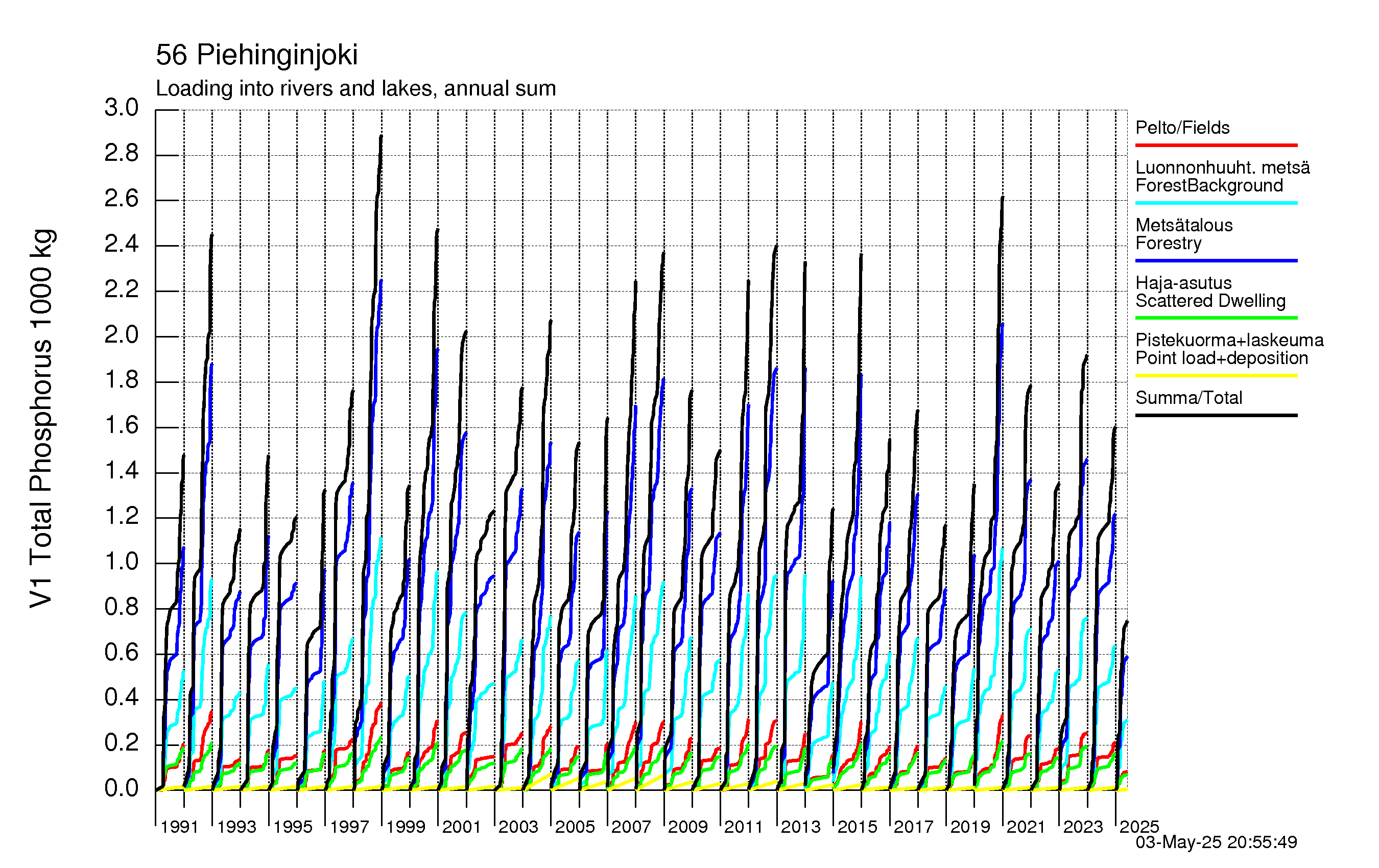Click the y-axis value 0.0
Screen dimensions: 1379x868
[x=122, y=788]
